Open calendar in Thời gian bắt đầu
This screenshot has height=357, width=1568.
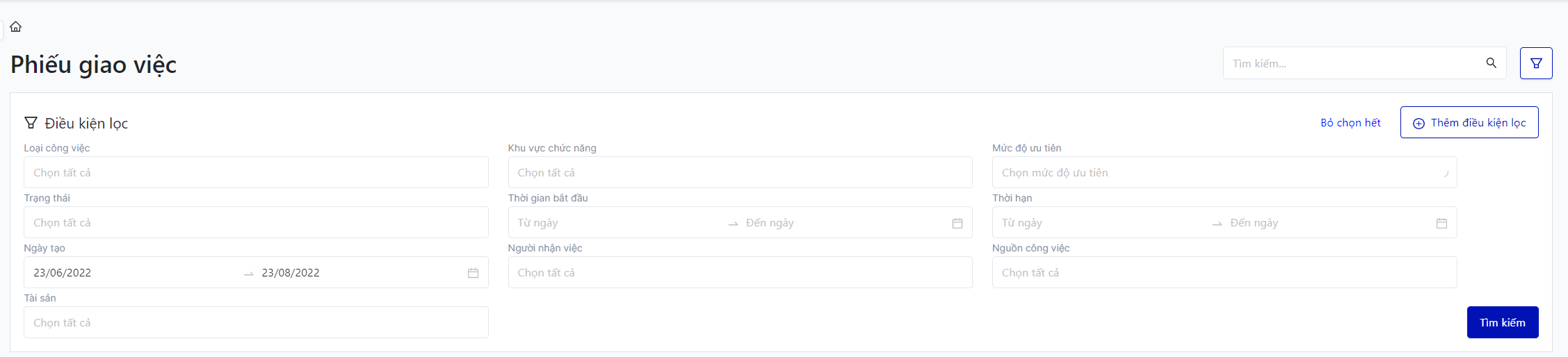pyautogui.click(x=957, y=223)
